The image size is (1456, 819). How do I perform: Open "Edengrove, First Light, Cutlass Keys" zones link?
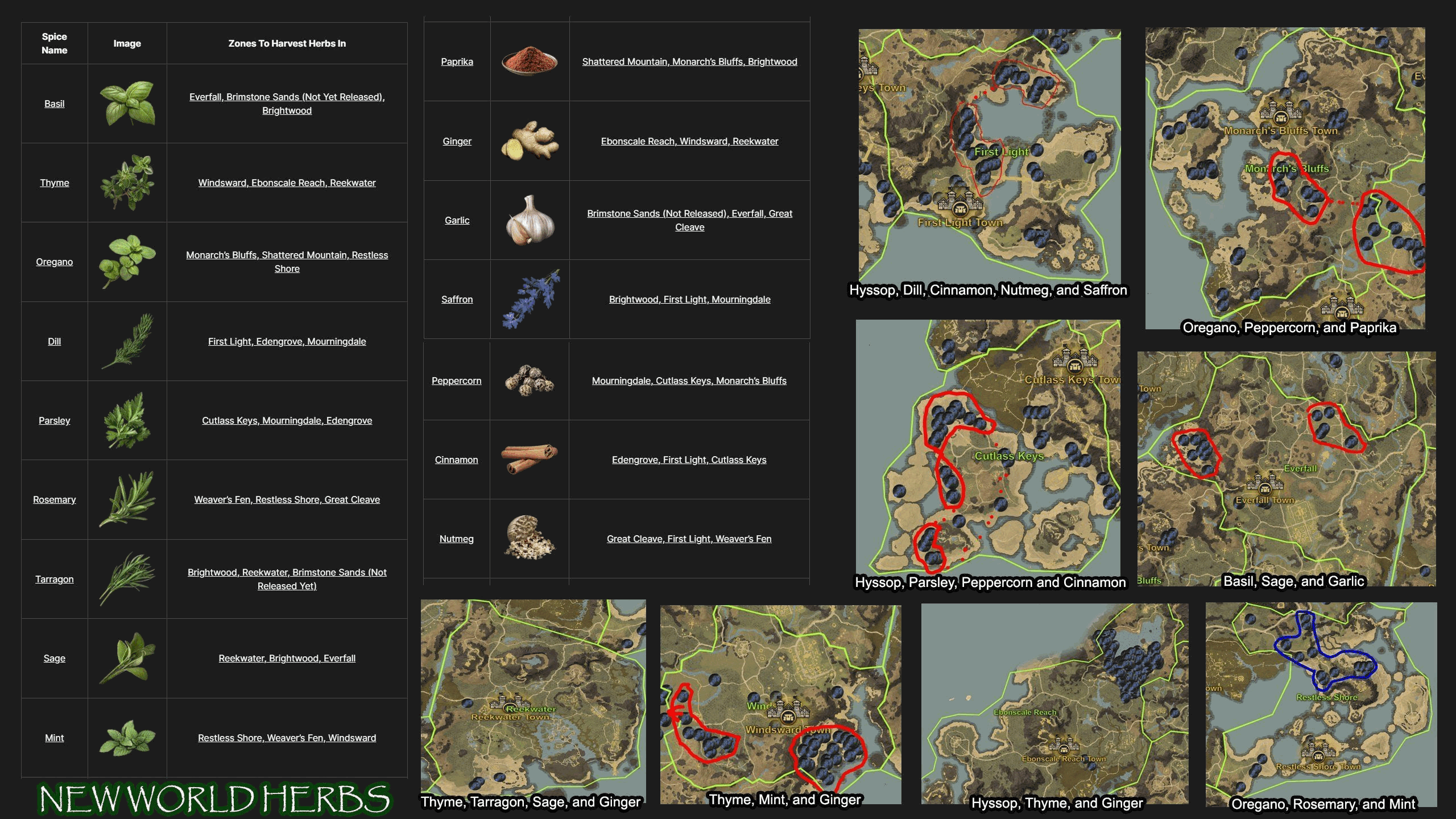click(x=689, y=460)
